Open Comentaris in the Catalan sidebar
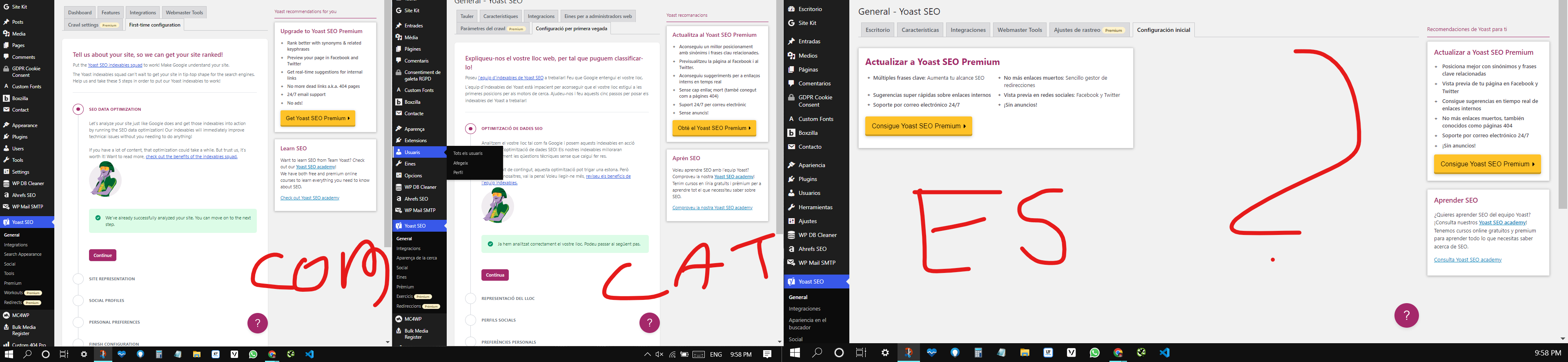 [x=416, y=61]
